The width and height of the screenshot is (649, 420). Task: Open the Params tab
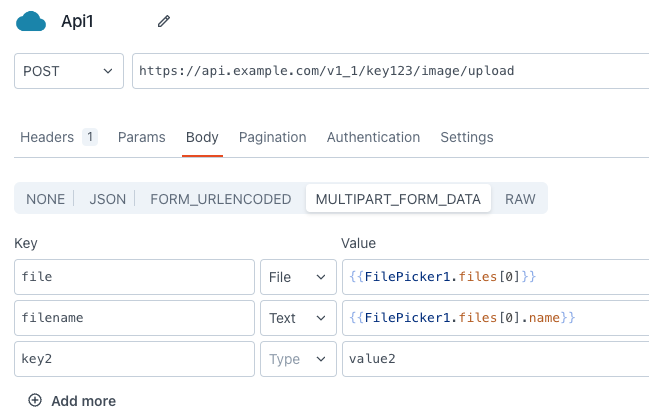(x=141, y=137)
